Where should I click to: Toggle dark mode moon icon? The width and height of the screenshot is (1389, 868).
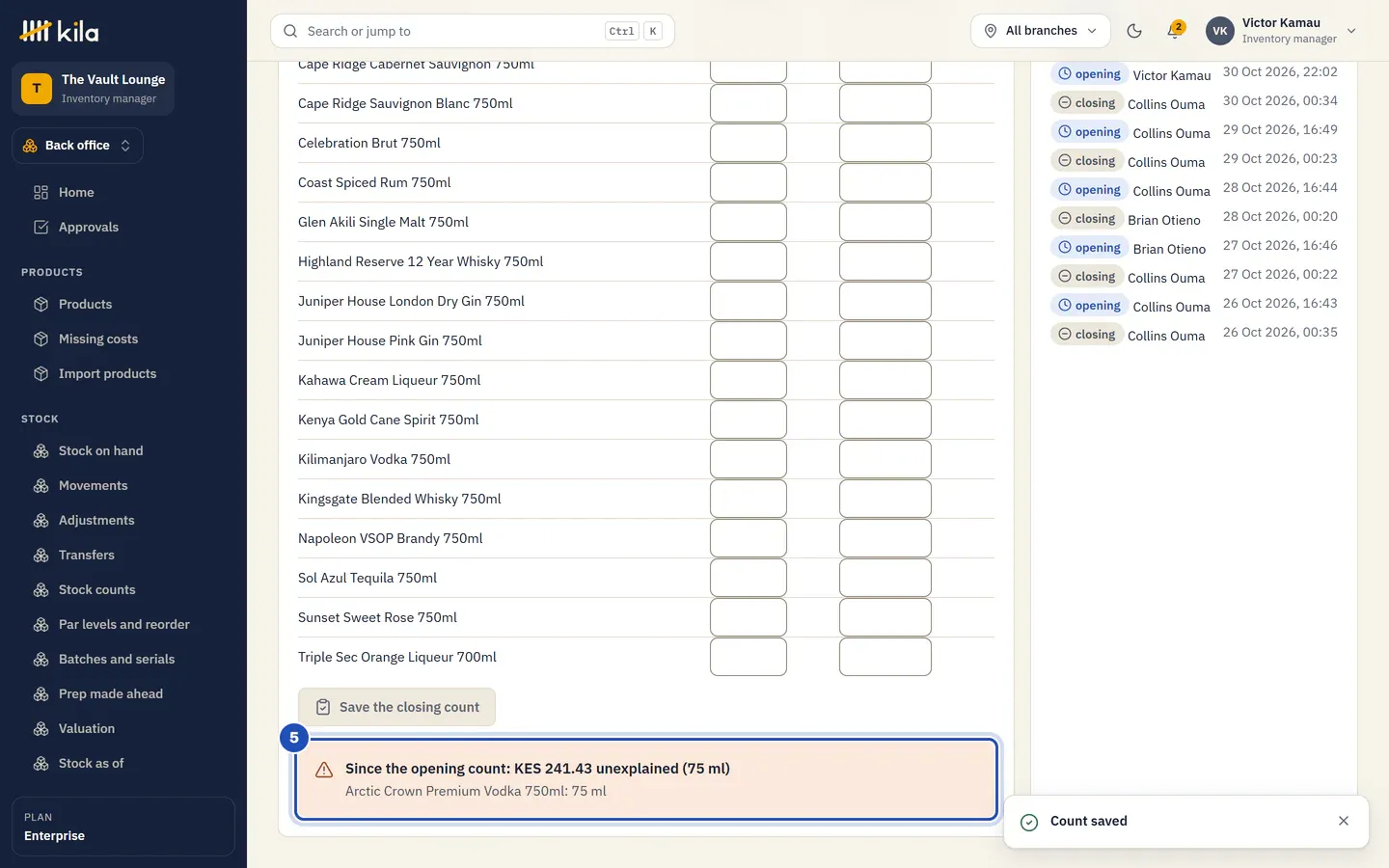point(1134,31)
